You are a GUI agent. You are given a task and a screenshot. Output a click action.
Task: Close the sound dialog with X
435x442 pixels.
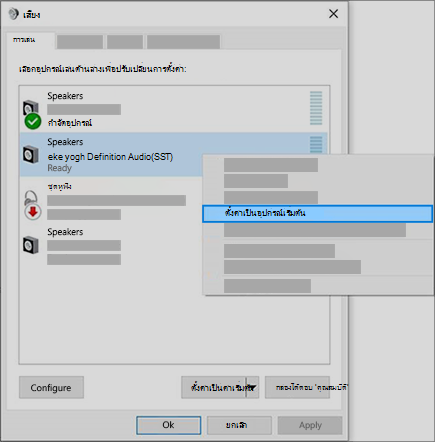[333, 14]
